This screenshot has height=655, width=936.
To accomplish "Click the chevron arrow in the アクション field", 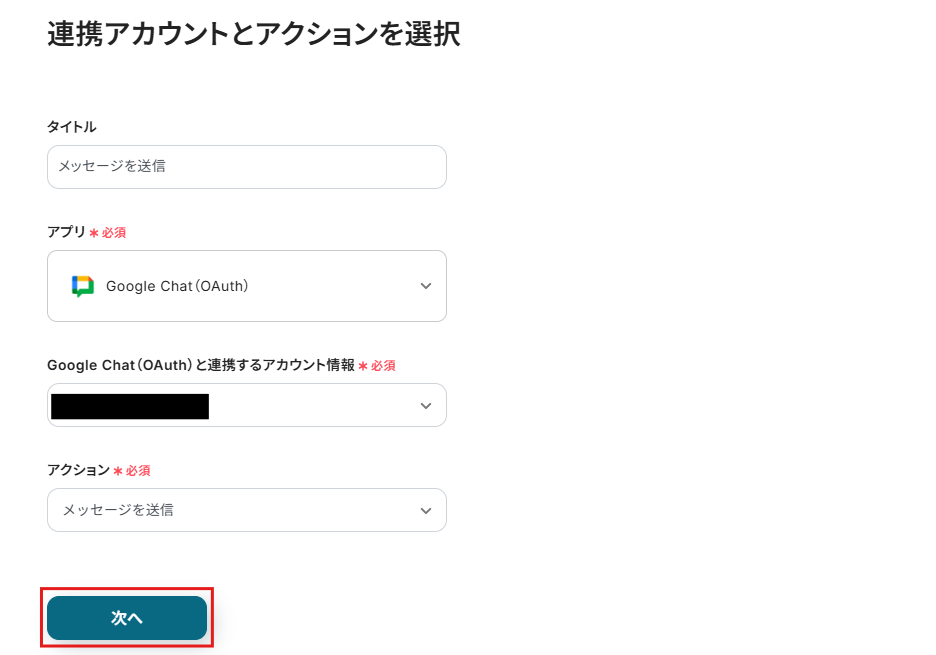I will [426, 510].
